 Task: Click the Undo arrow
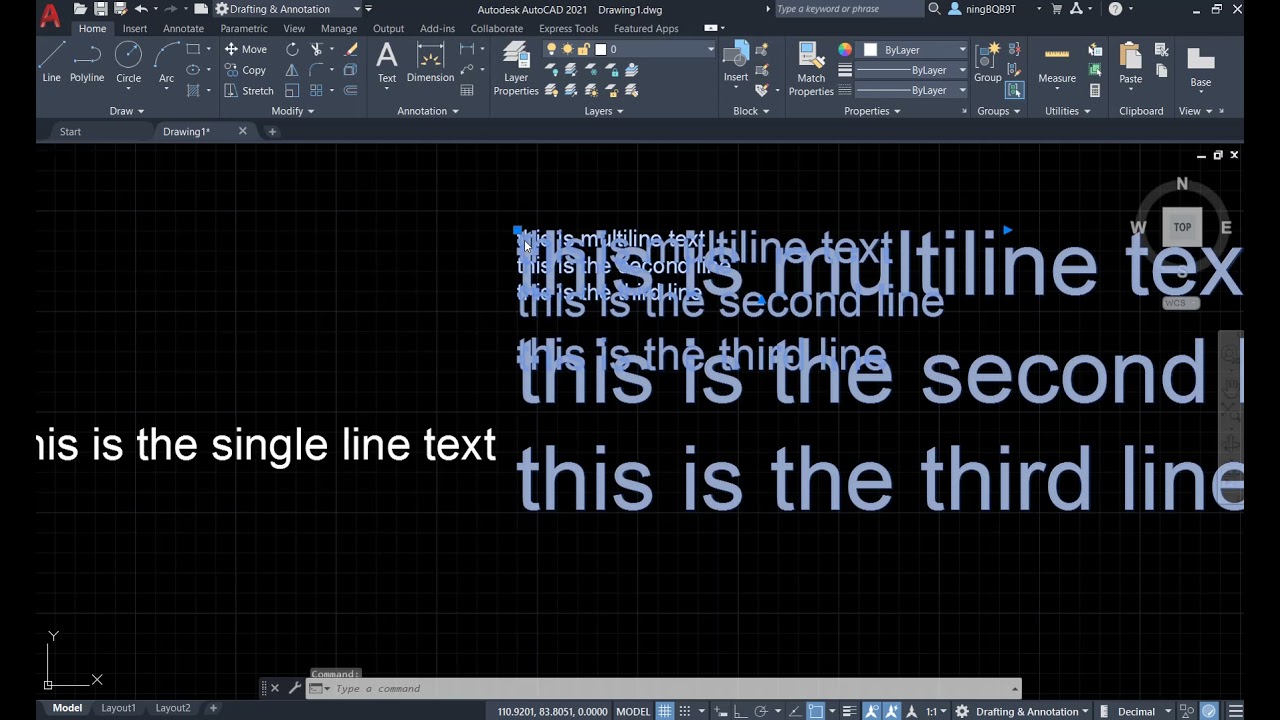click(141, 9)
